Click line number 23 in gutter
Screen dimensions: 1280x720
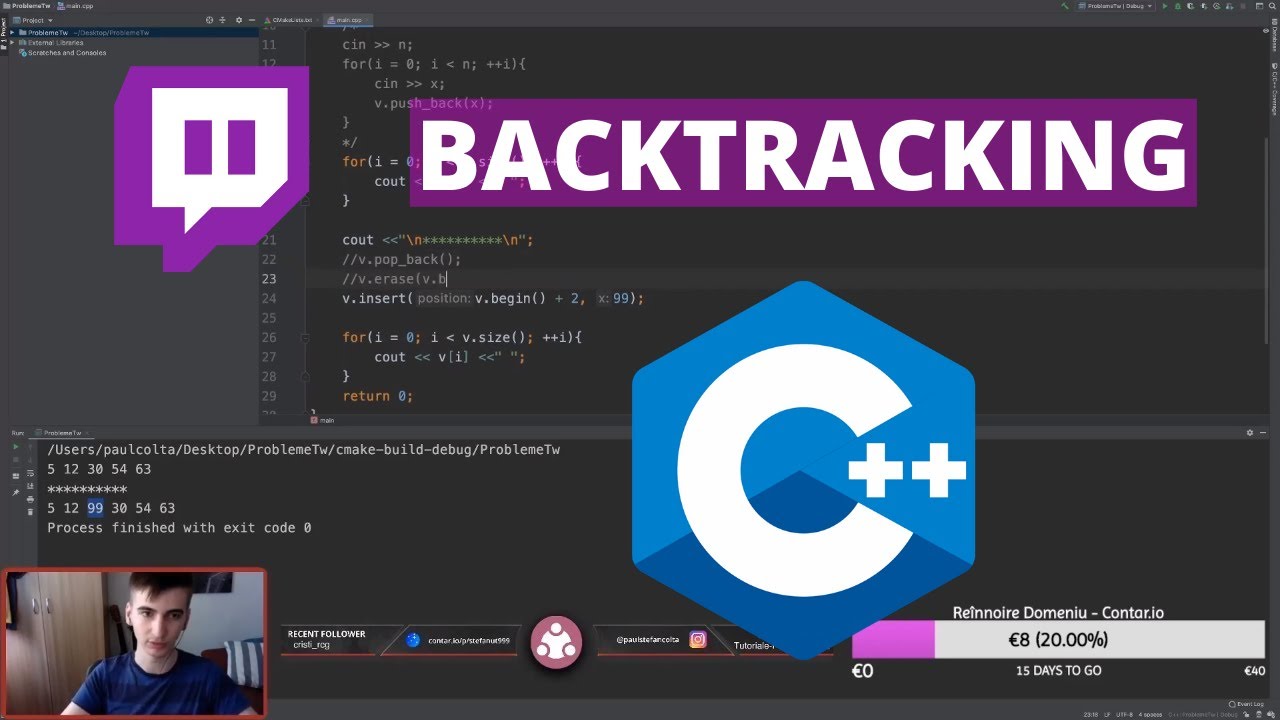[x=268, y=279]
